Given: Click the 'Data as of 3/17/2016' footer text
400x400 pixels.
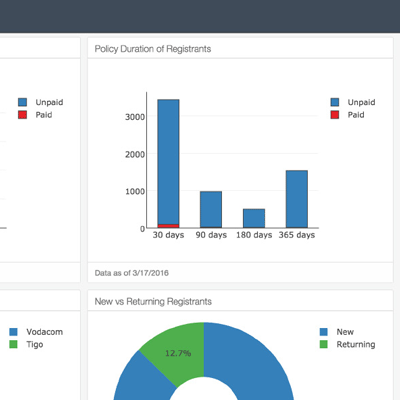Looking at the screenshot, I should [132, 273].
